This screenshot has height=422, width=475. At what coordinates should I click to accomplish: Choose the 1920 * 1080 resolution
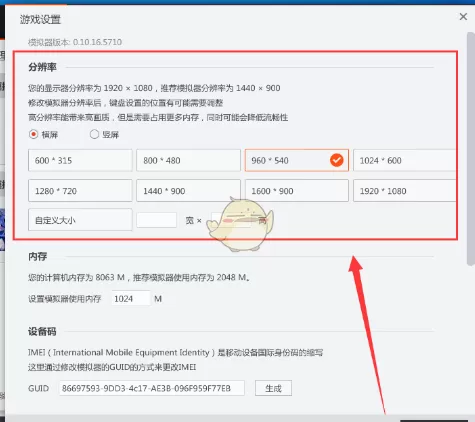(405, 191)
